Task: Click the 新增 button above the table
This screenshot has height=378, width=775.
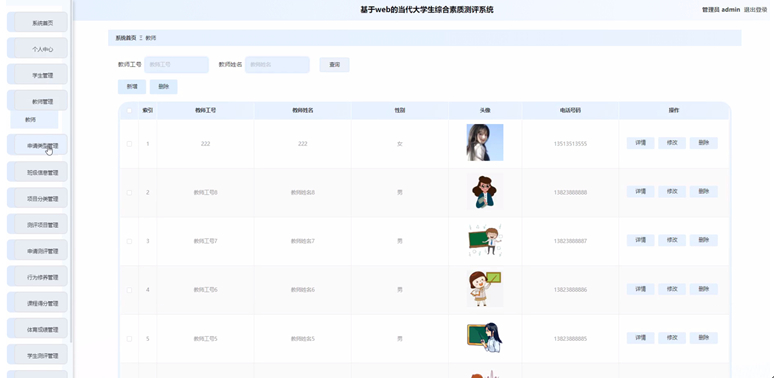Action: 131,86
